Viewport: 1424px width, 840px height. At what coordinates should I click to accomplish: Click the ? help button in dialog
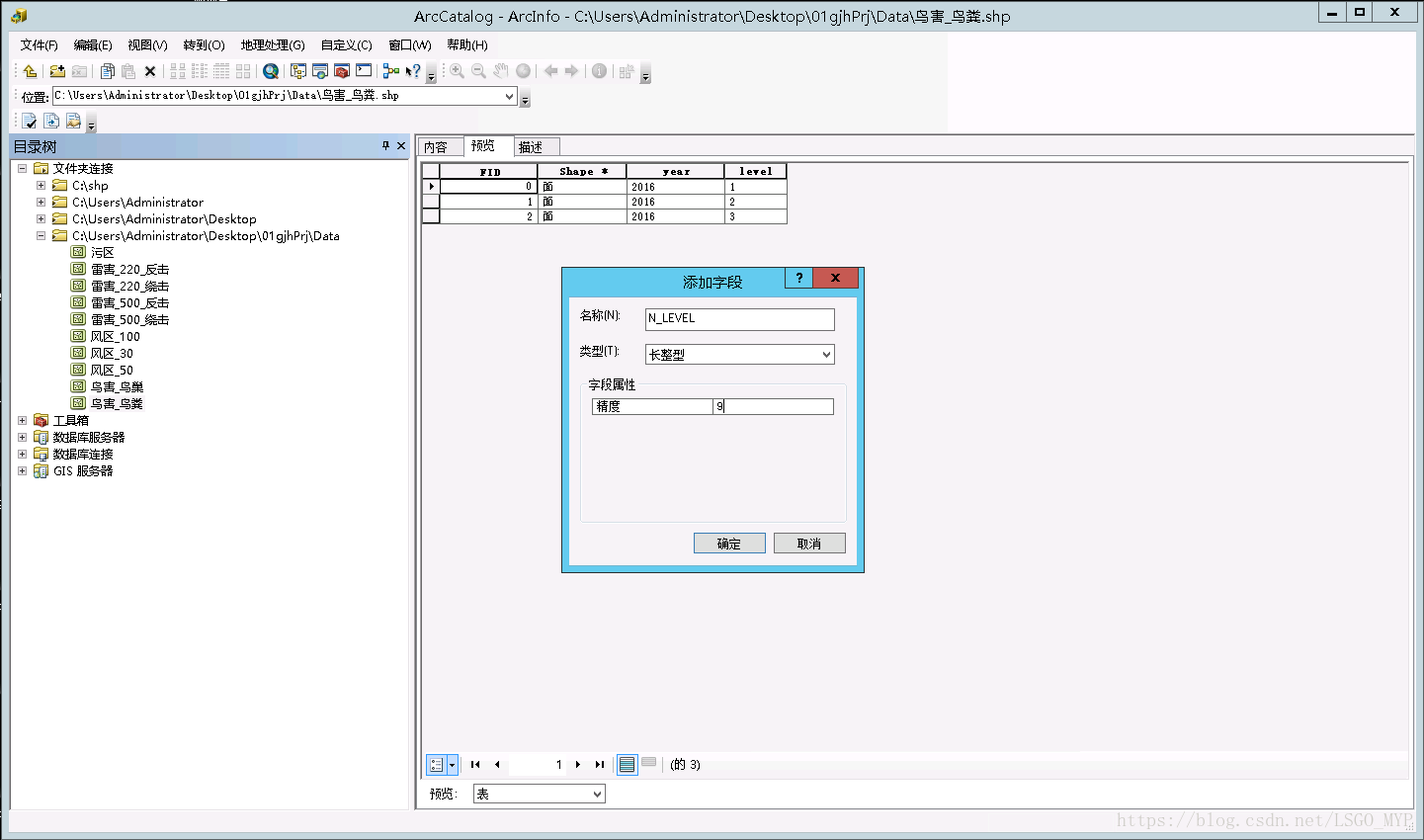point(798,278)
